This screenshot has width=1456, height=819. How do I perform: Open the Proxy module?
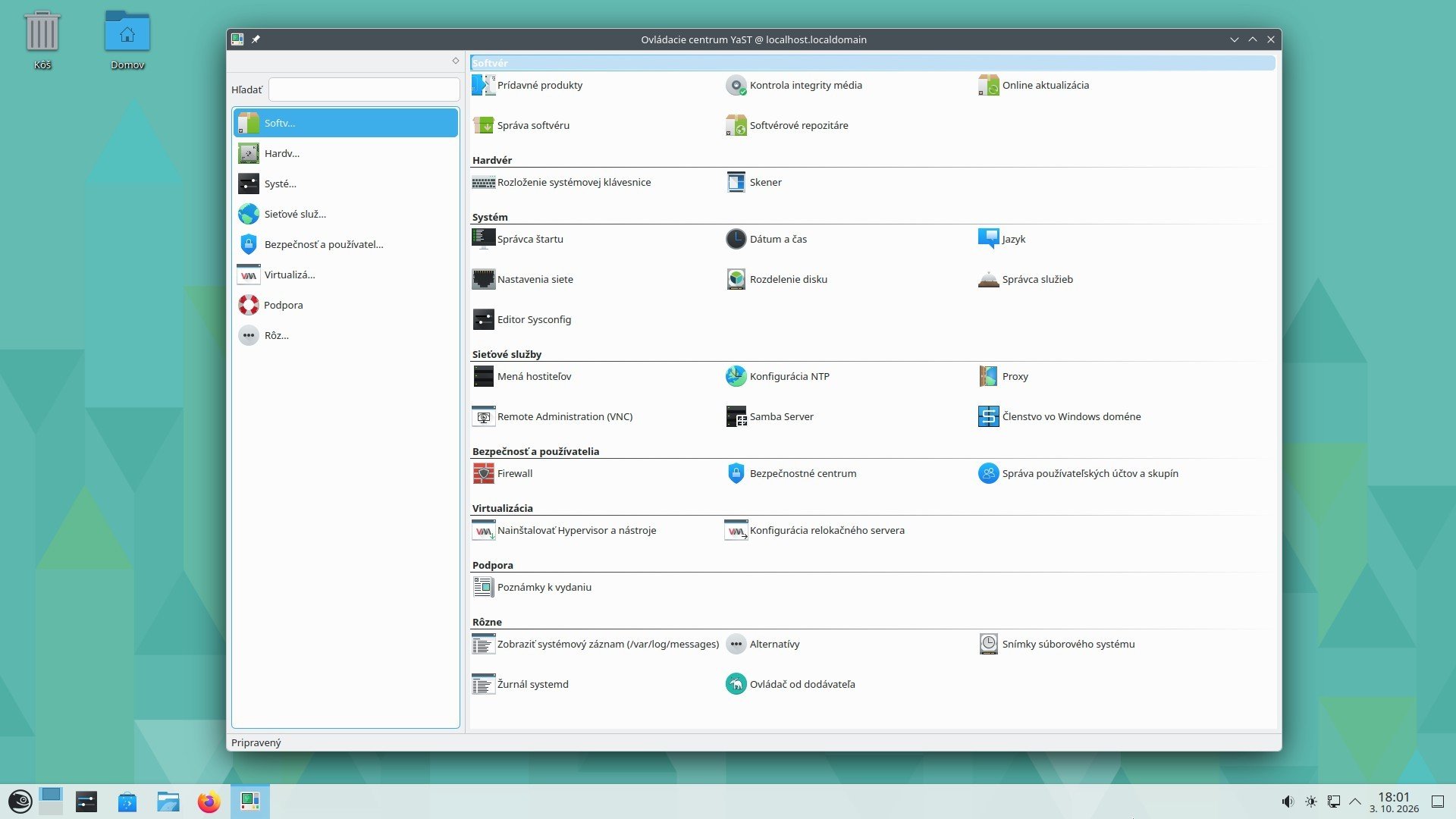[1003, 376]
